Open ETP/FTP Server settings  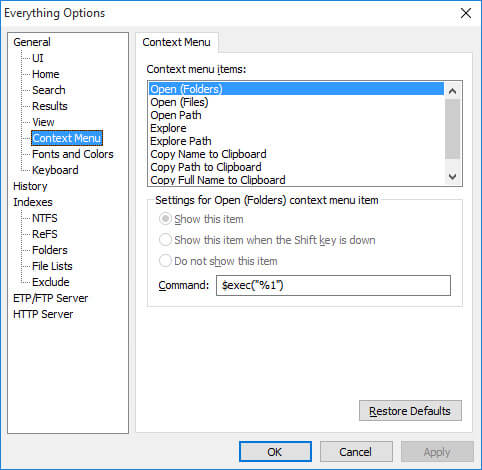tap(51, 298)
